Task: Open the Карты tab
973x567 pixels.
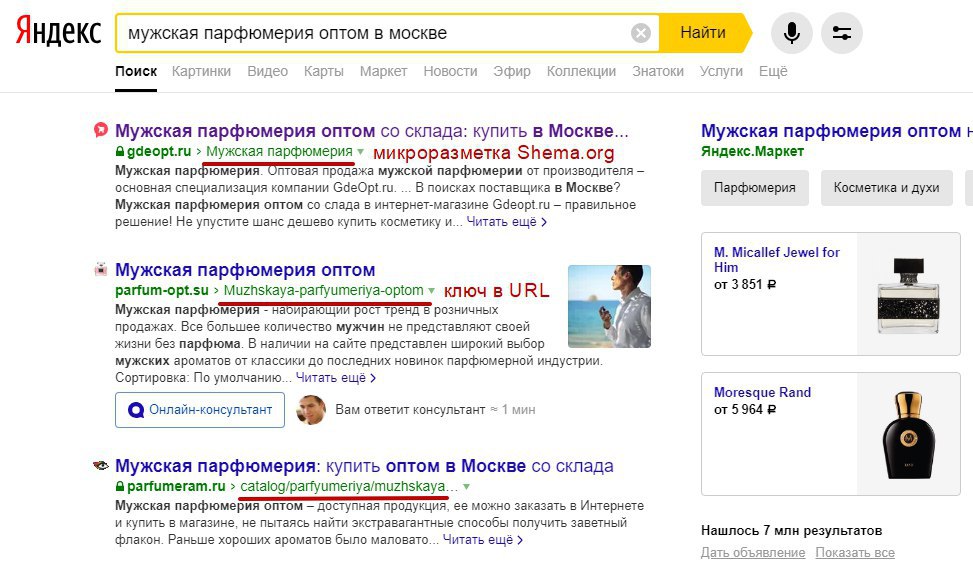Action: pos(323,71)
